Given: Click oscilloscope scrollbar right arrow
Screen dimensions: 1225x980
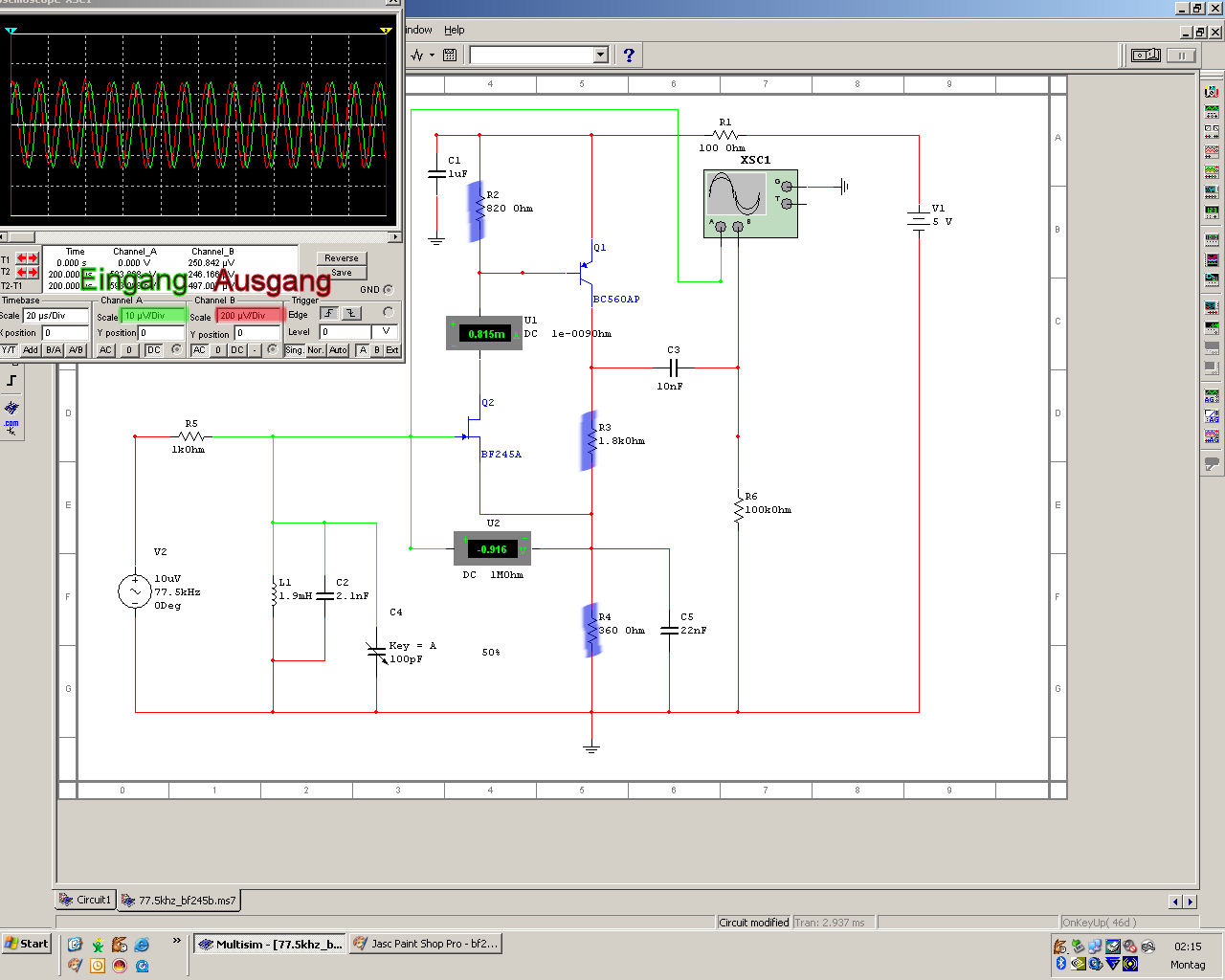Looking at the screenshot, I should [394, 236].
